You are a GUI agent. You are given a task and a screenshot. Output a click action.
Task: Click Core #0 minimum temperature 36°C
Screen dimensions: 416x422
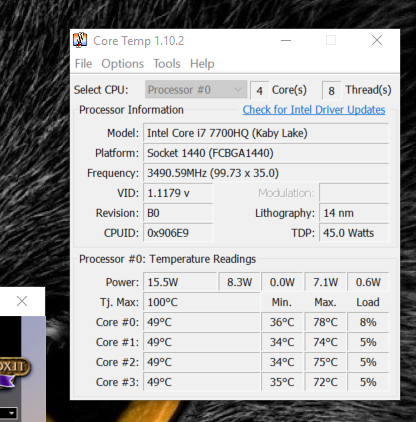click(x=282, y=322)
